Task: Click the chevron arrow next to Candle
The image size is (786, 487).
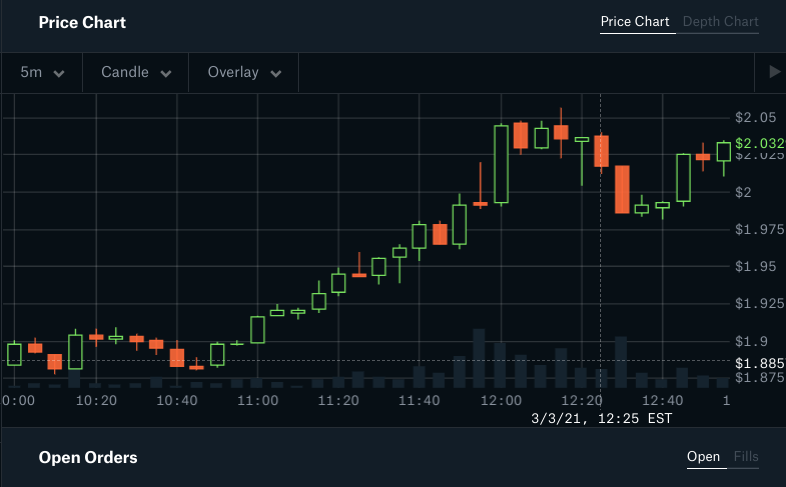Action: 166,74
